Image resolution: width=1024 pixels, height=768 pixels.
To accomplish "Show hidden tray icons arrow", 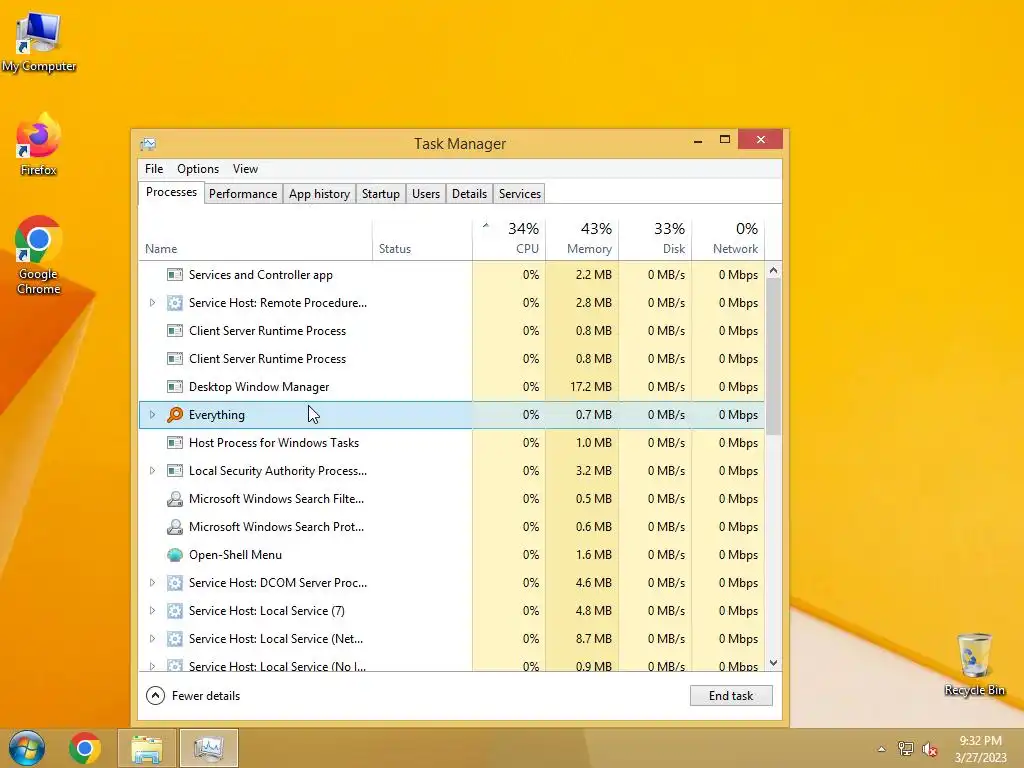I will [882, 749].
